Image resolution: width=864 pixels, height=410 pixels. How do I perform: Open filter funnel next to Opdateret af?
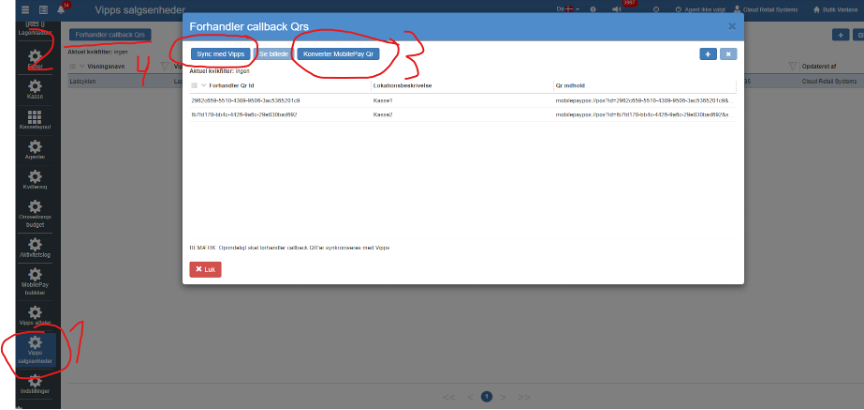pyautogui.click(x=792, y=66)
